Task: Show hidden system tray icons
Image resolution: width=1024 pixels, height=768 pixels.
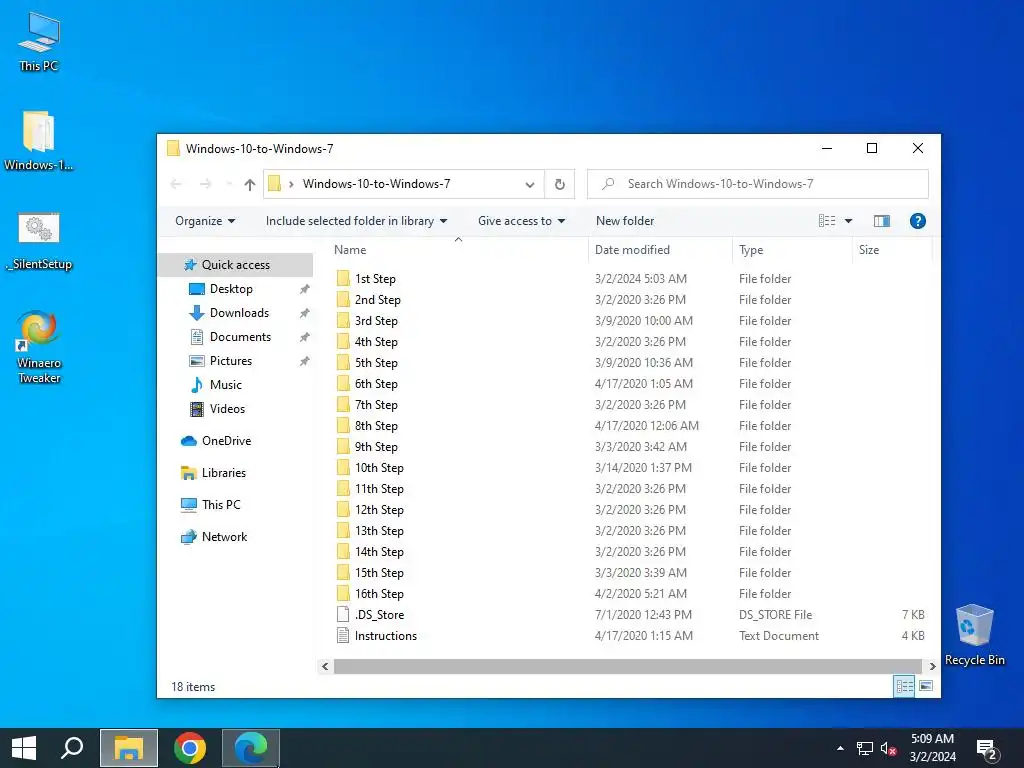Action: point(840,748)
